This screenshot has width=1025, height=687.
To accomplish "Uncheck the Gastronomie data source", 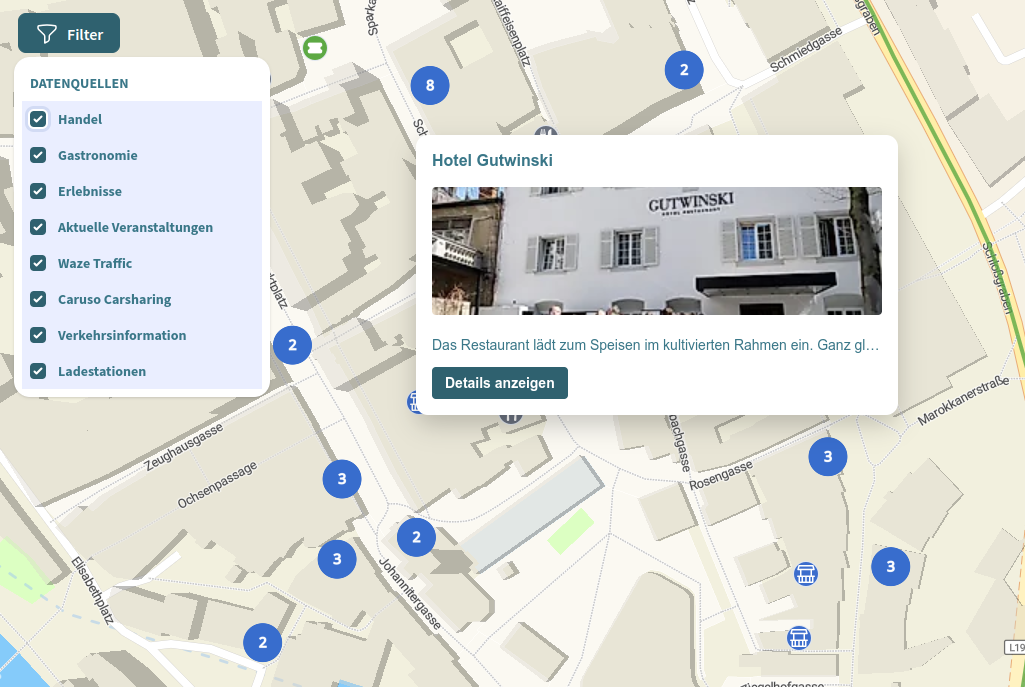I will [38, 155].
